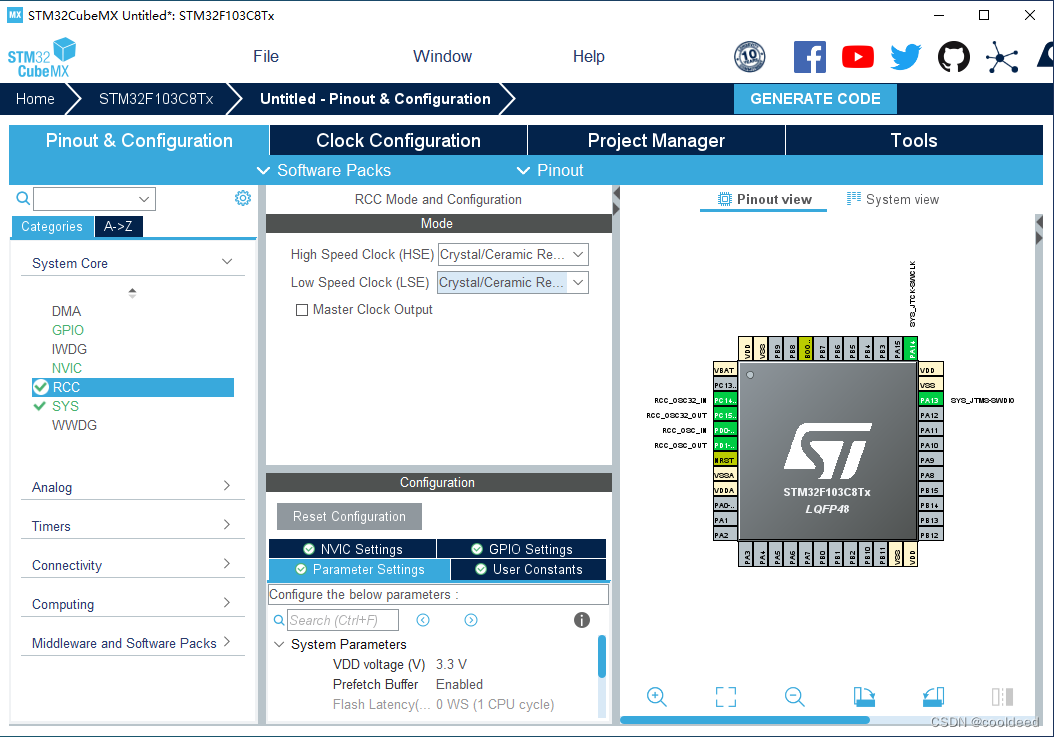
Task: Go to next search result arrow
Action: (471, 620)
